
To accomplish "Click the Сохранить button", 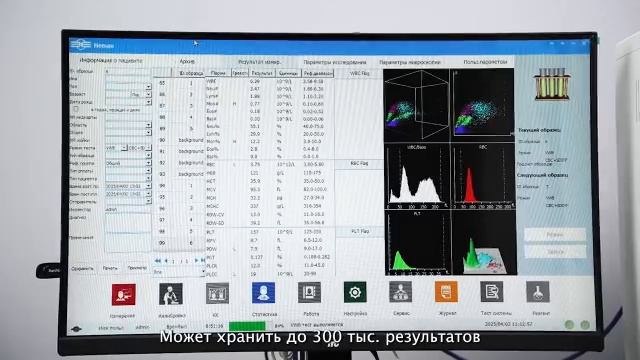I will click(x=82, y=269).
